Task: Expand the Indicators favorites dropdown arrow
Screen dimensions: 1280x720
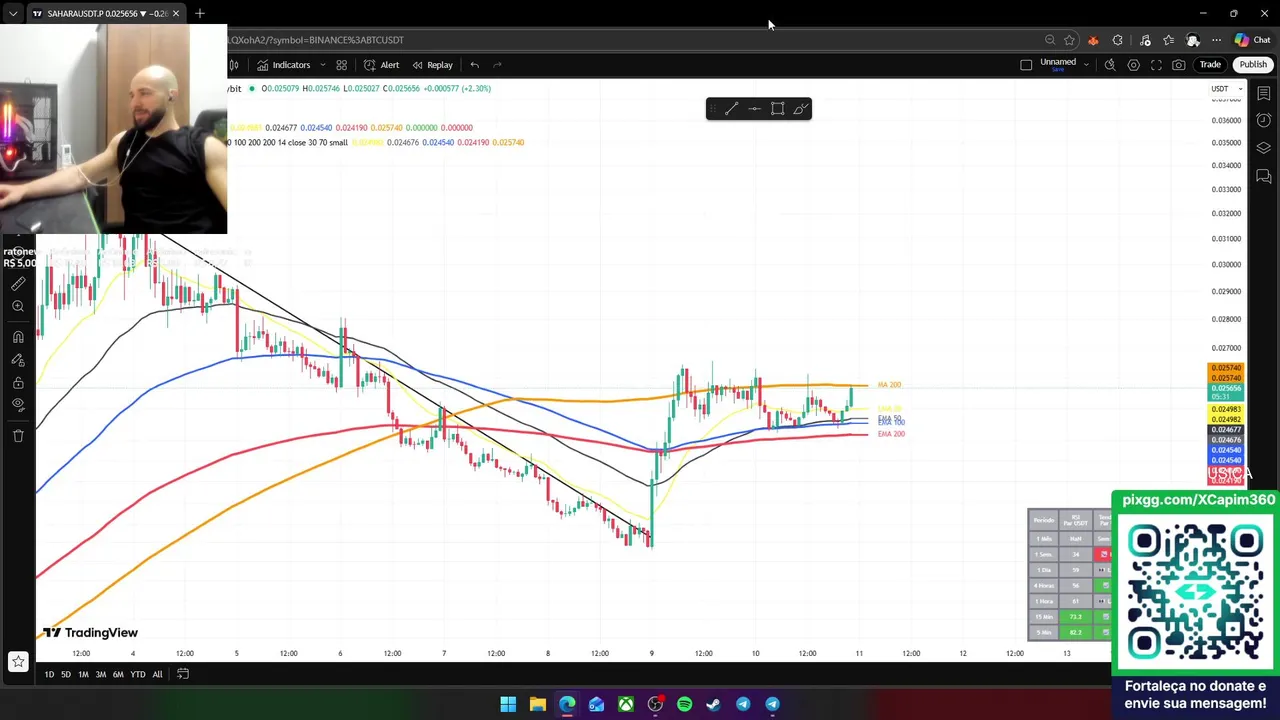Action: click(x=322, y=65)
